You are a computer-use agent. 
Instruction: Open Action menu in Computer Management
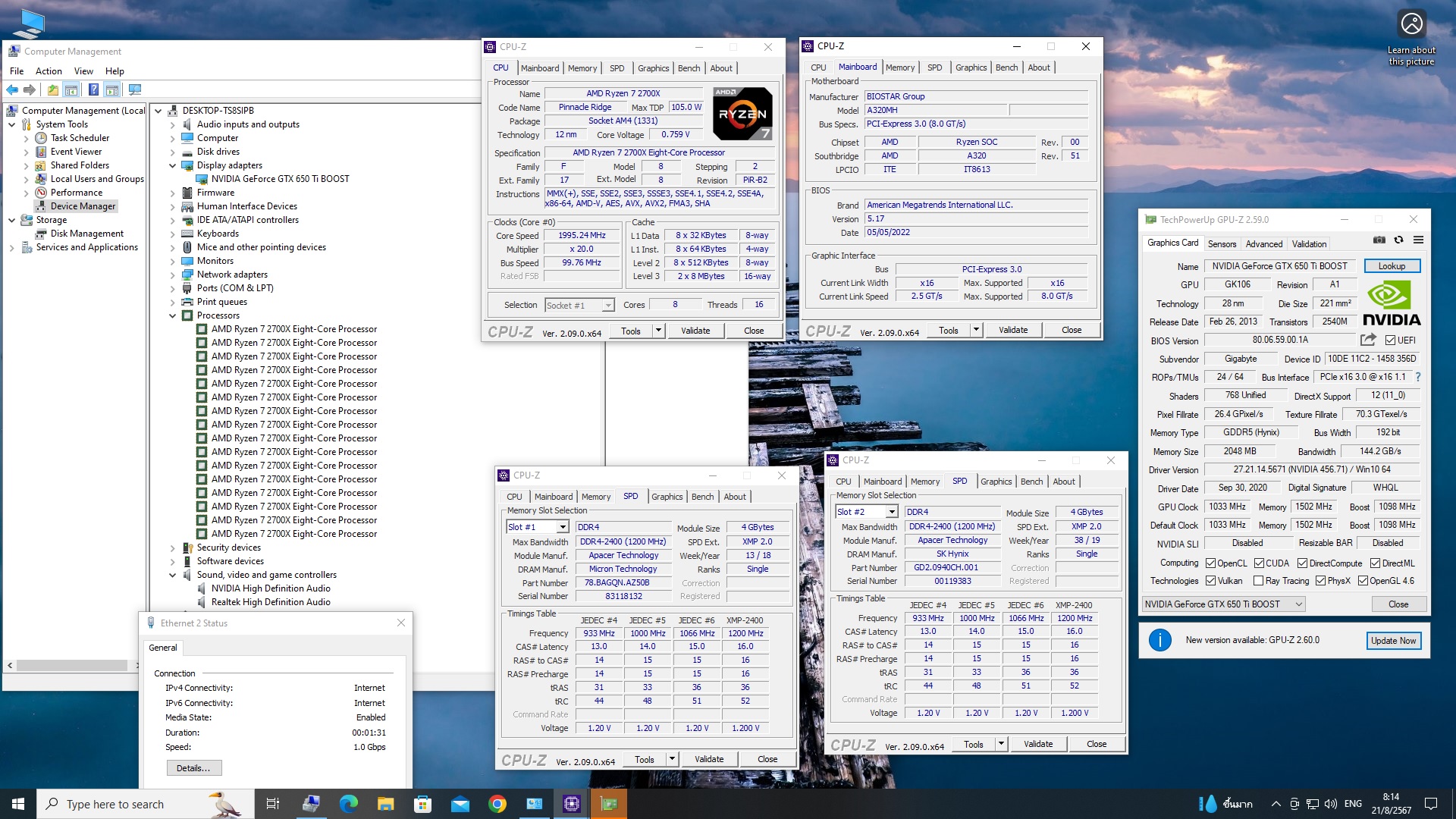point(49,71)
